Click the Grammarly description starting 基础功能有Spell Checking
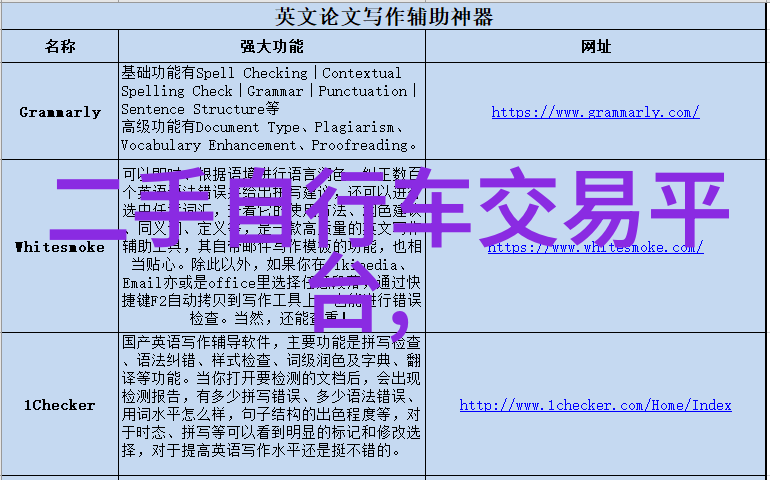This screenshot has height=480, width=770. [x=270, y=109]
